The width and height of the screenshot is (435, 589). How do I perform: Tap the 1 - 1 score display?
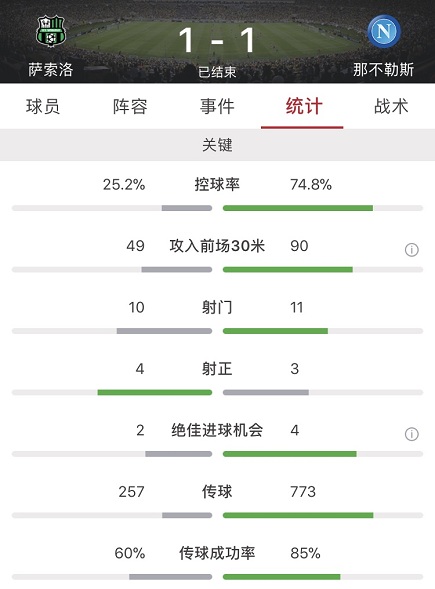(x=217, y=41)
